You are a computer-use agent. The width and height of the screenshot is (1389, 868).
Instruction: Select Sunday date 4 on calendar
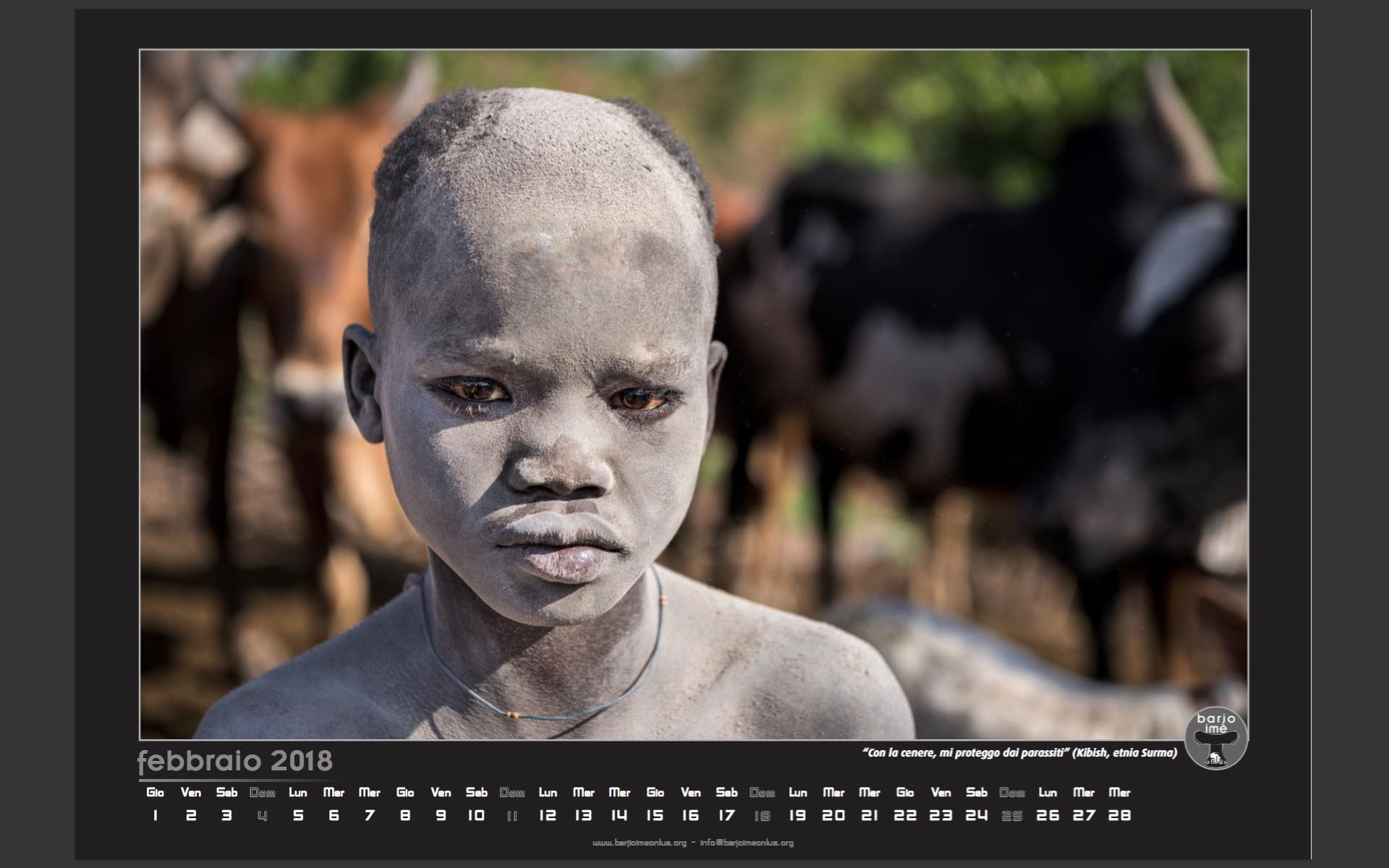click(x=262, y=816)
